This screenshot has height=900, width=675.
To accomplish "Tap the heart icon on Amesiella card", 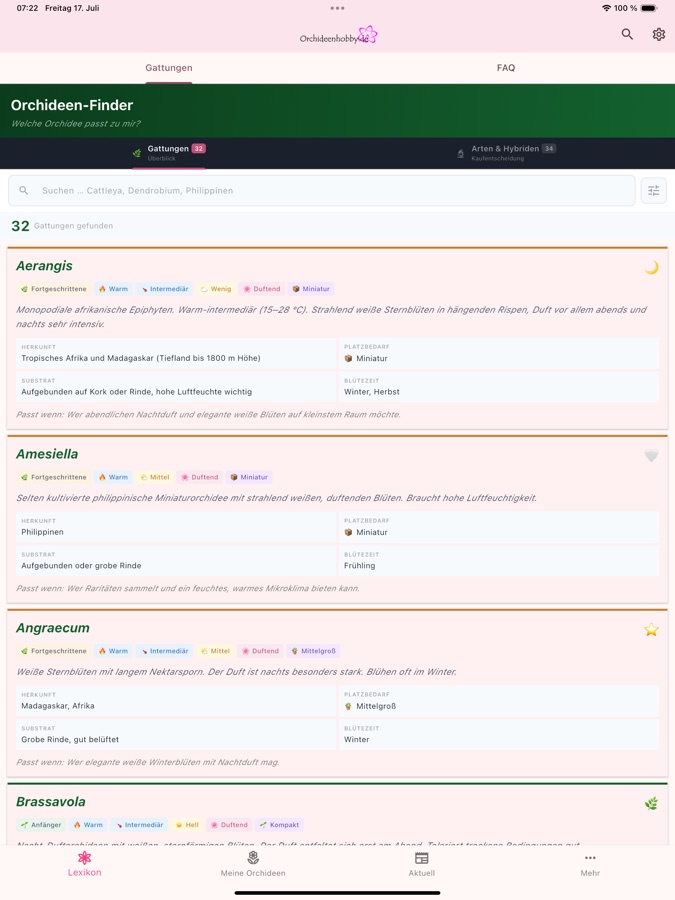I will pyautogui.click(x=651, y=455).
